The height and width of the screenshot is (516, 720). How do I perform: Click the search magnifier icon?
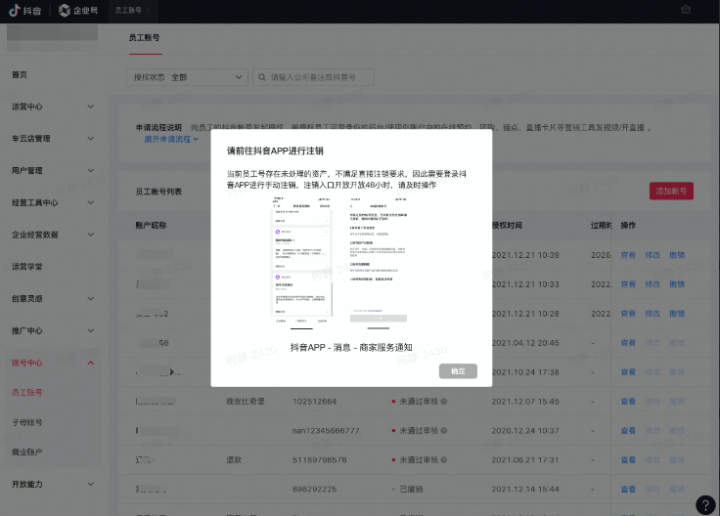tap(262, 77)
